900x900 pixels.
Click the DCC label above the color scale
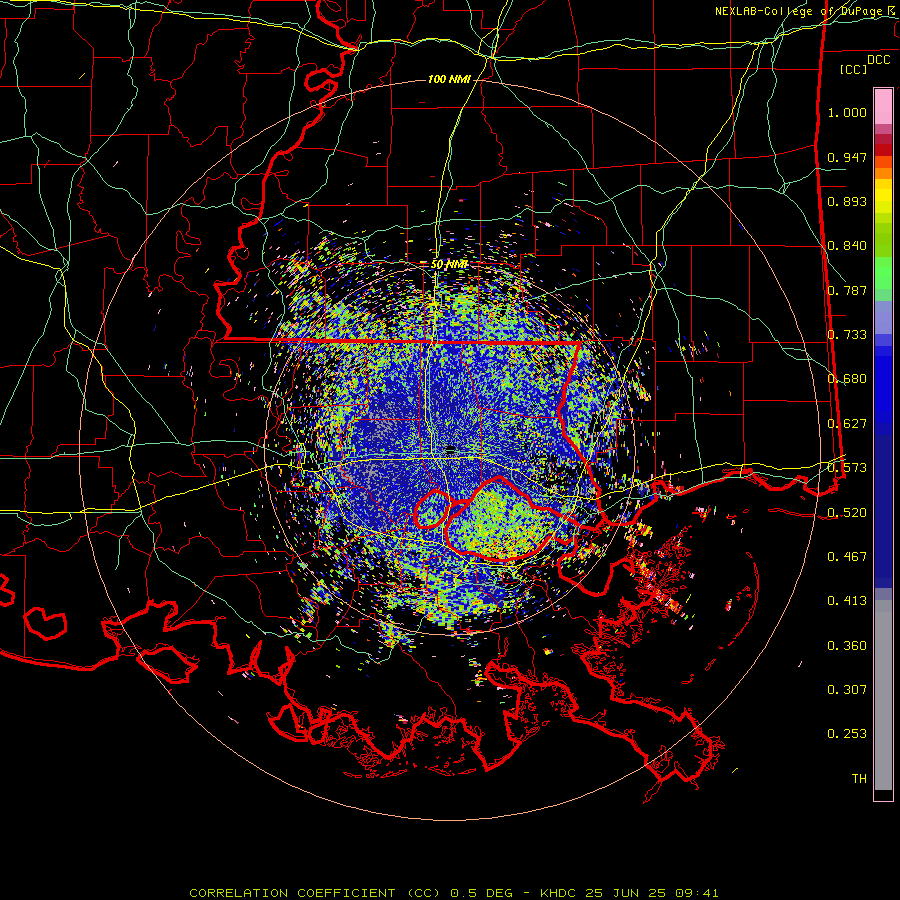pos(879,60)
